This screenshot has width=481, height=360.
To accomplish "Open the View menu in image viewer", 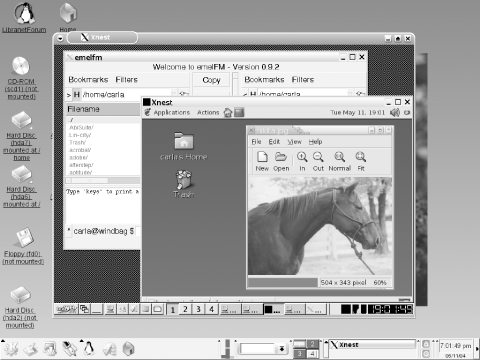I will click(x=294, y=142).
